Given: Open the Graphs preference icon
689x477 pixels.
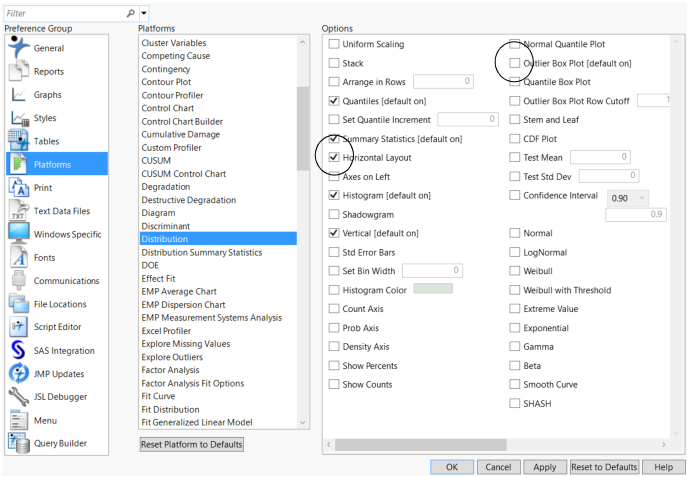Looking at the screenshot, I should click(x=19, y=94).
